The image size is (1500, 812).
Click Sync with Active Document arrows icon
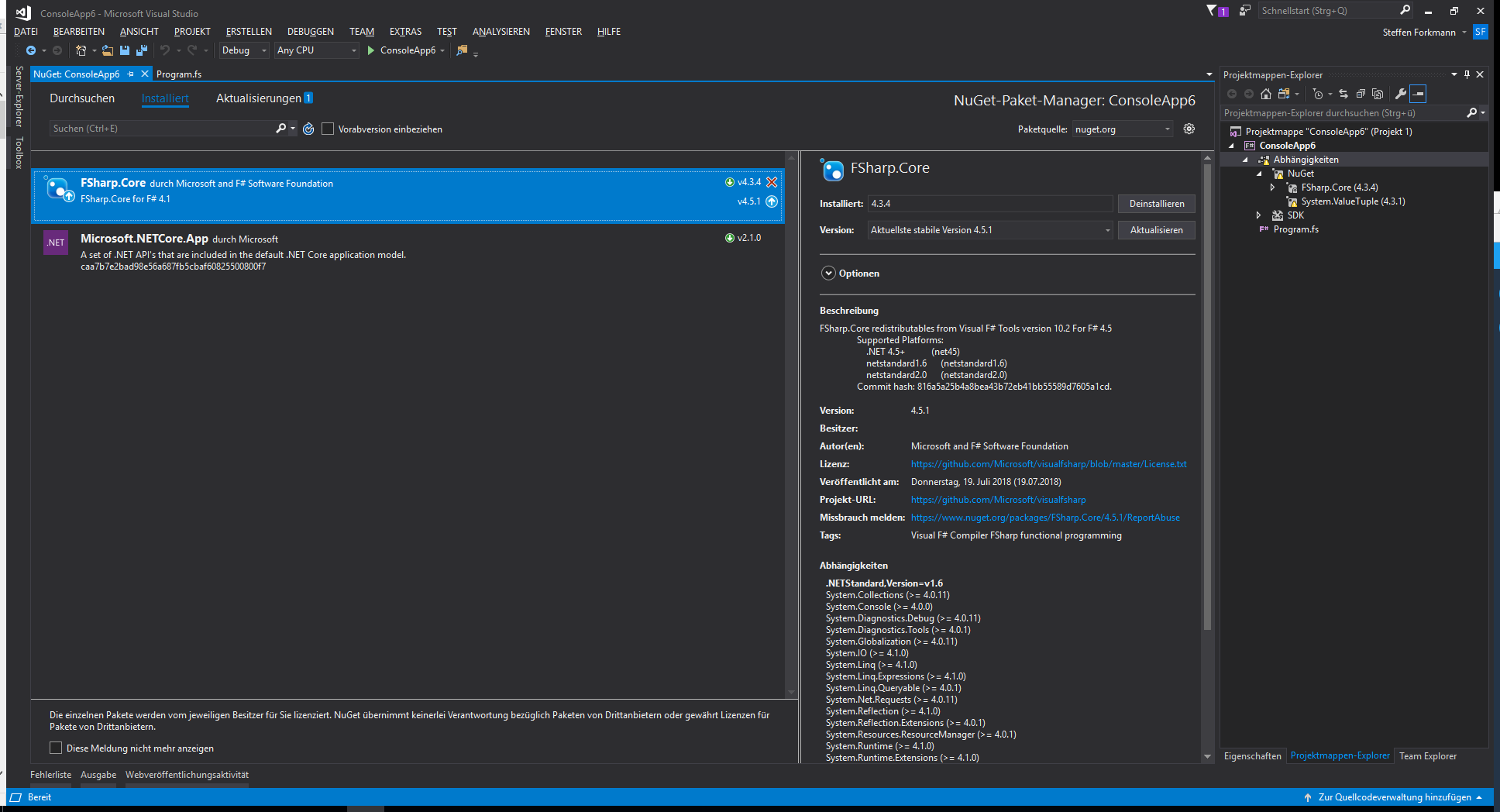[x=1343, y=94]
